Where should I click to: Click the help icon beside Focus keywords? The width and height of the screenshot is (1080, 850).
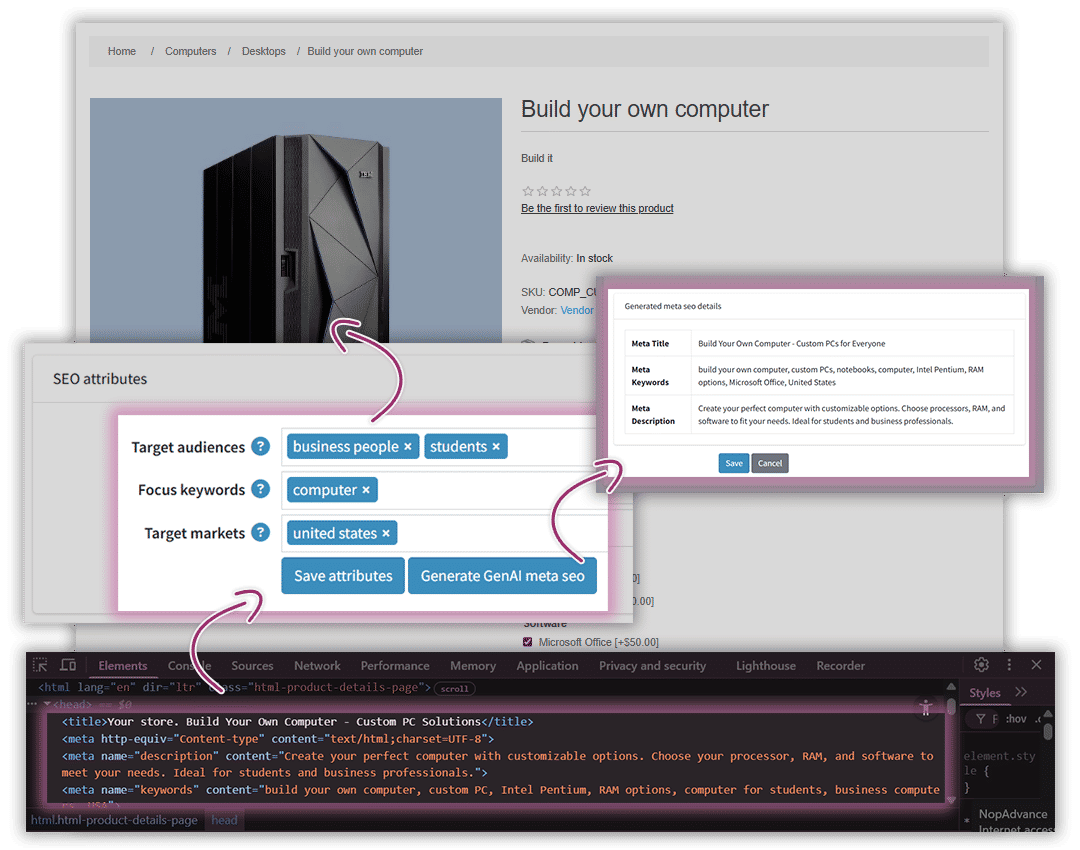click(x=260, y=490)
